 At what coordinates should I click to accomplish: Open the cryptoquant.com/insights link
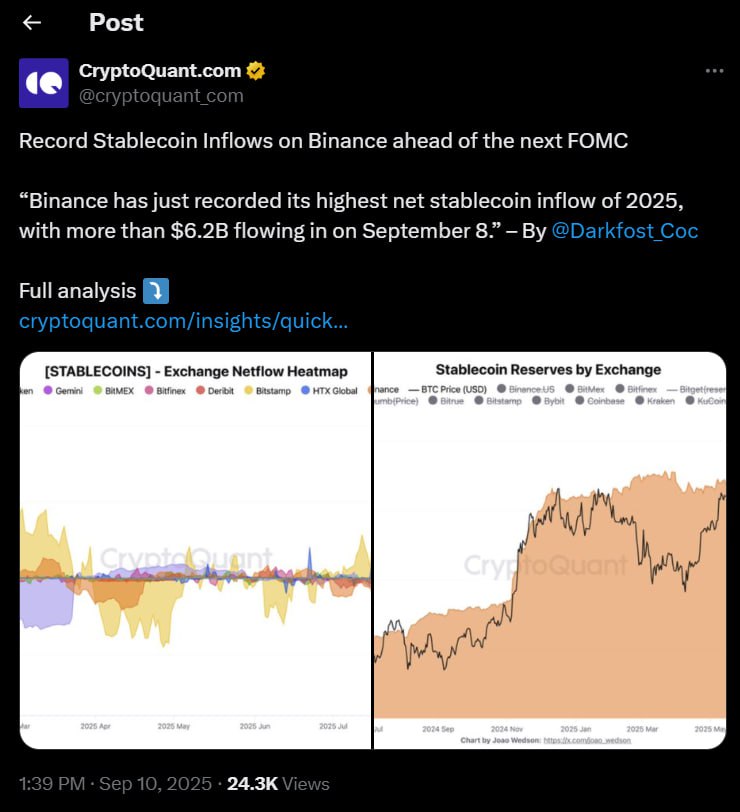pos(183,321)
